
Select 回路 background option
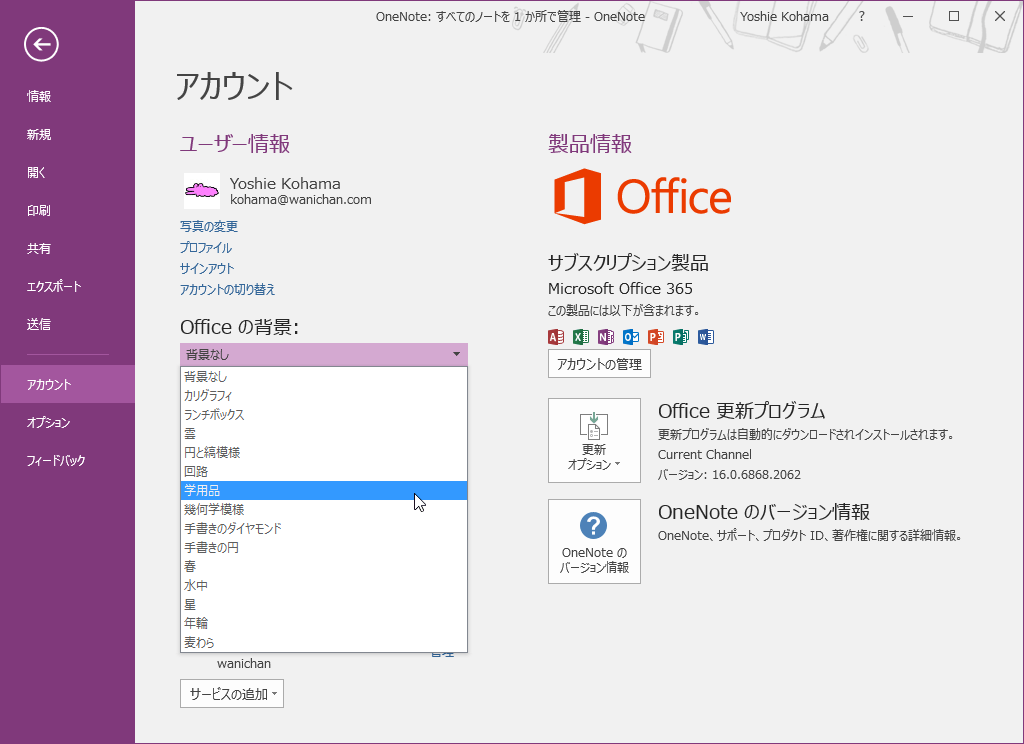point(324,472)
